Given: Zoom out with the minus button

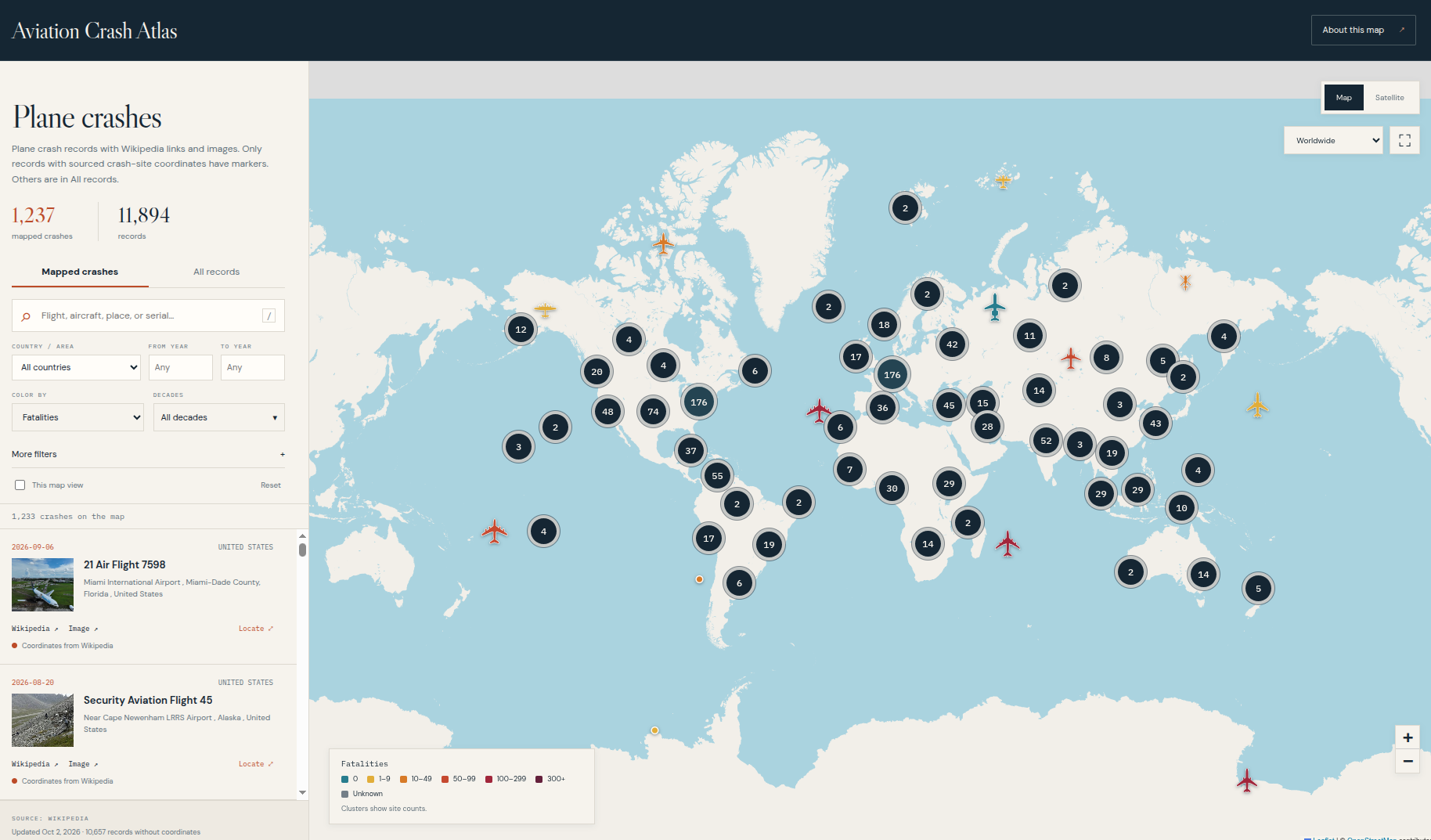Looking at the screenshot, I should pos(1408,761).
